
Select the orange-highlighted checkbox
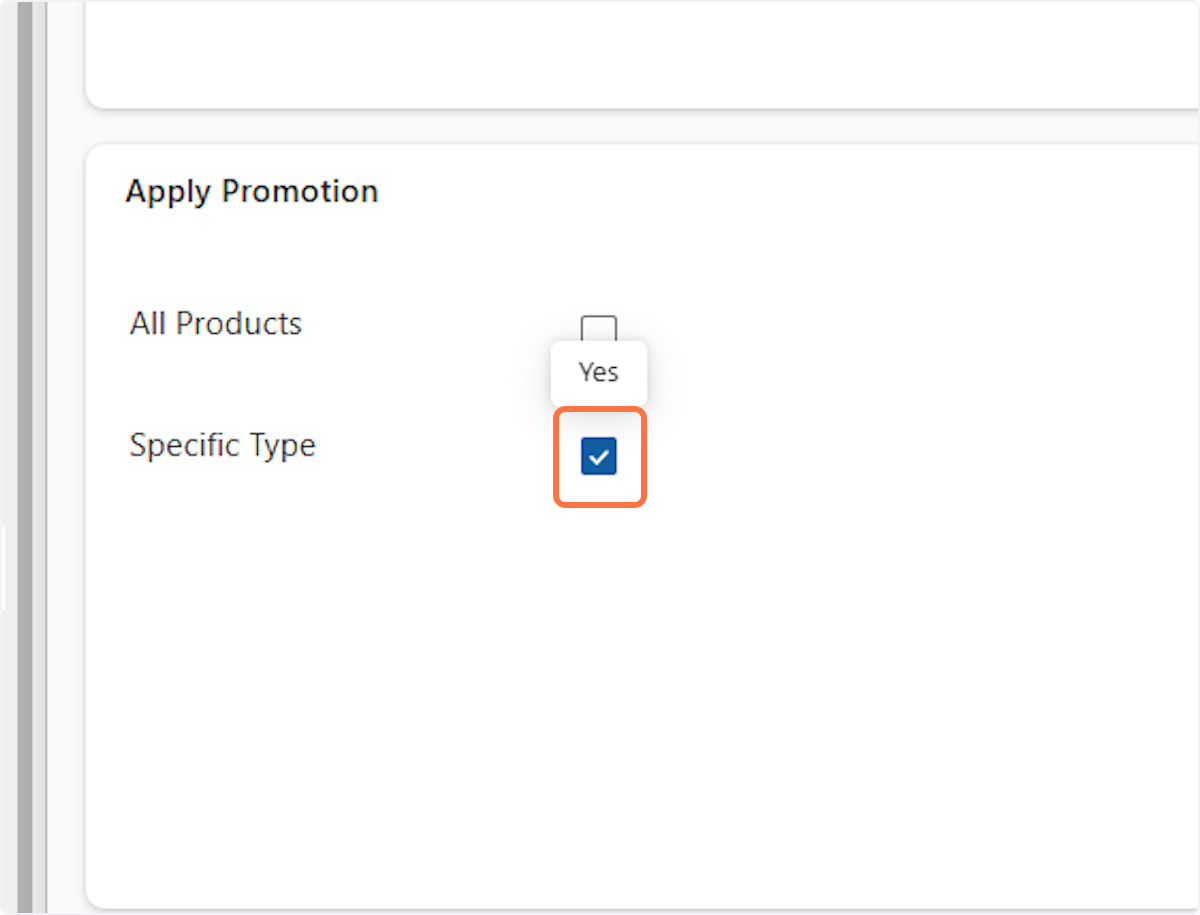click(x=599, y=457)
